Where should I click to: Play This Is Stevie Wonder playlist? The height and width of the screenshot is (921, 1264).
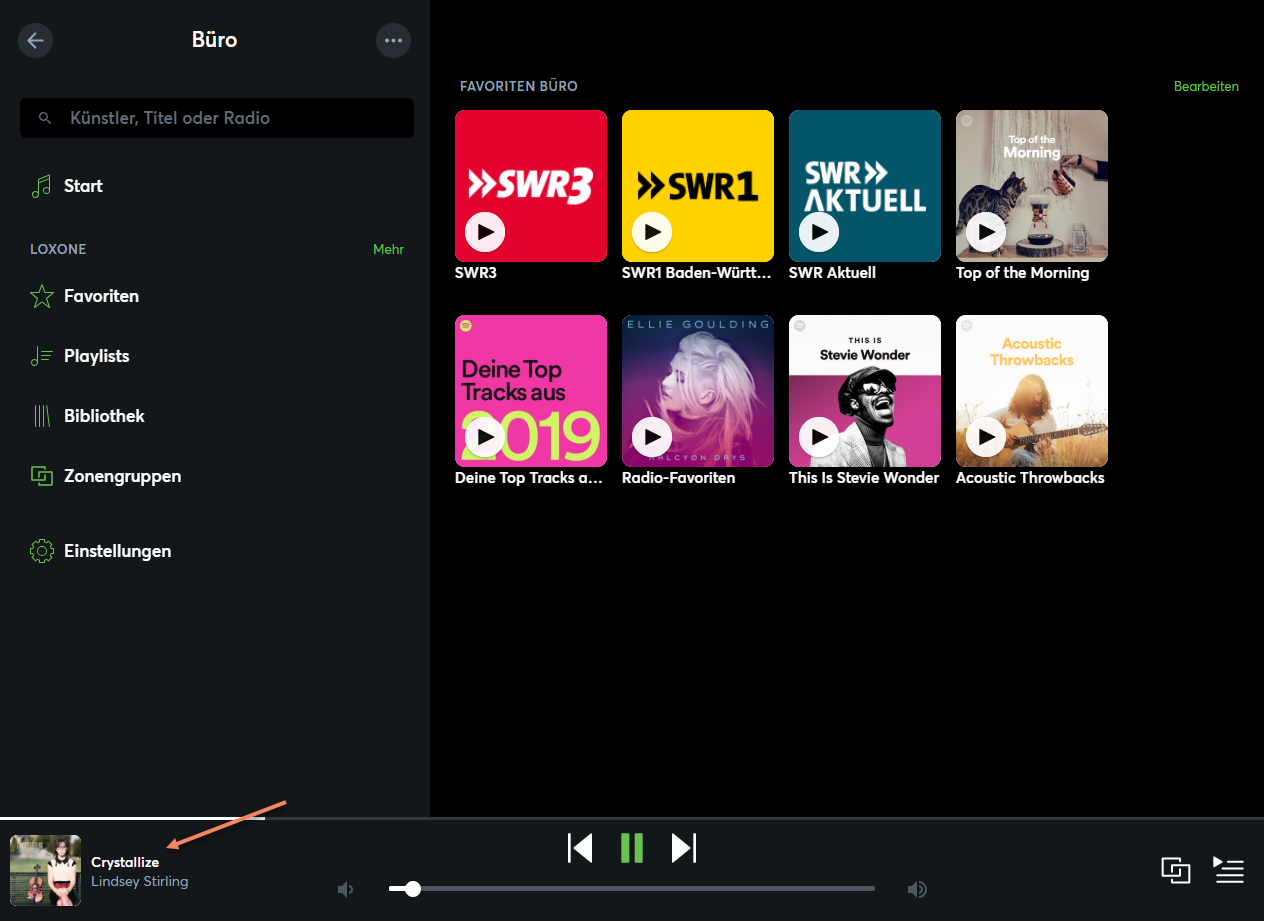819,437
